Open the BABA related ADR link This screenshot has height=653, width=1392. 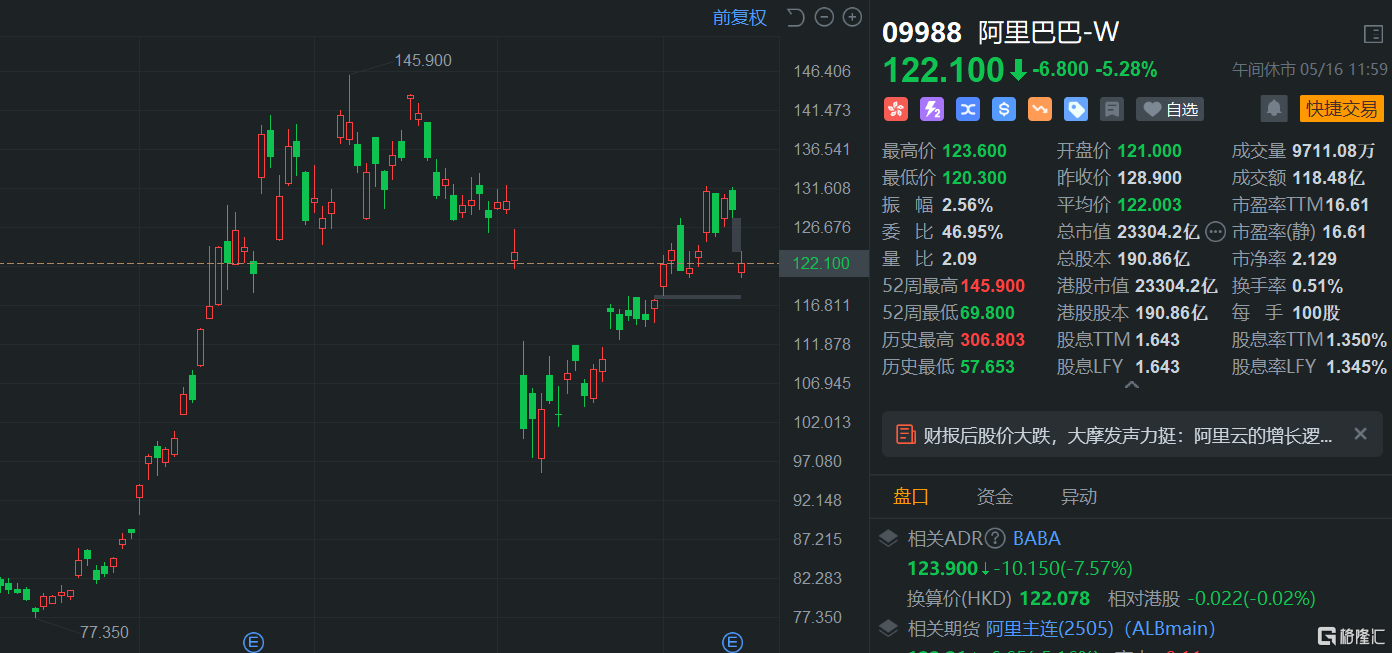(x=1037, y=539)
